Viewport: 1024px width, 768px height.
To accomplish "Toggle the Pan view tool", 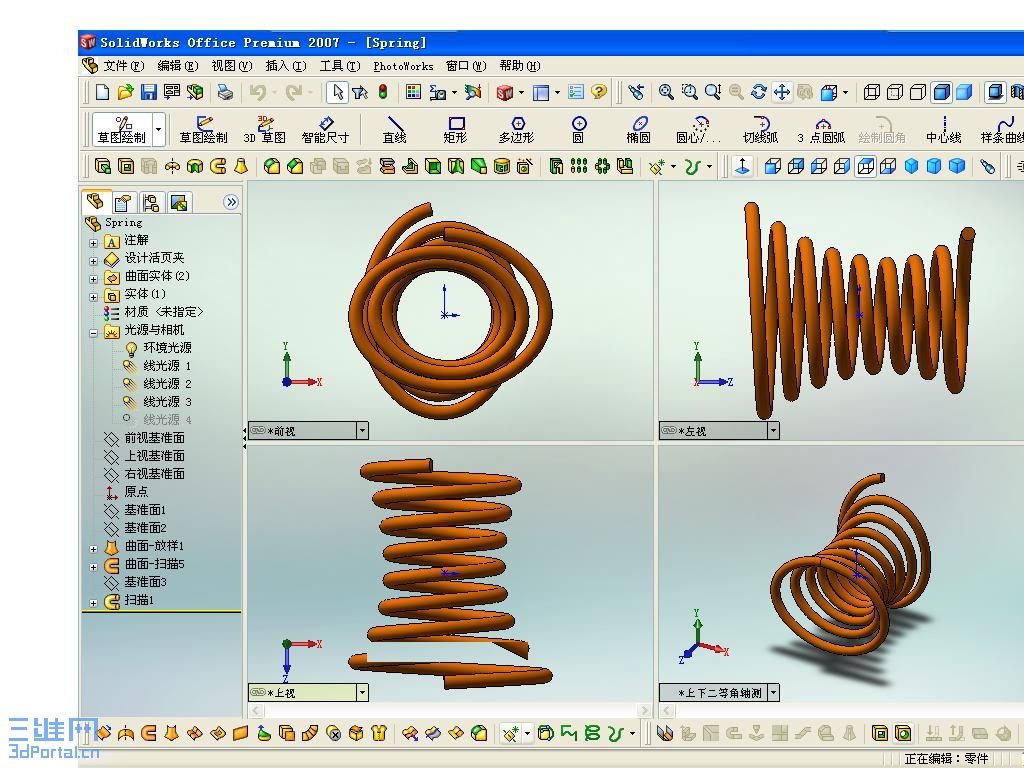I will [782, 92].
